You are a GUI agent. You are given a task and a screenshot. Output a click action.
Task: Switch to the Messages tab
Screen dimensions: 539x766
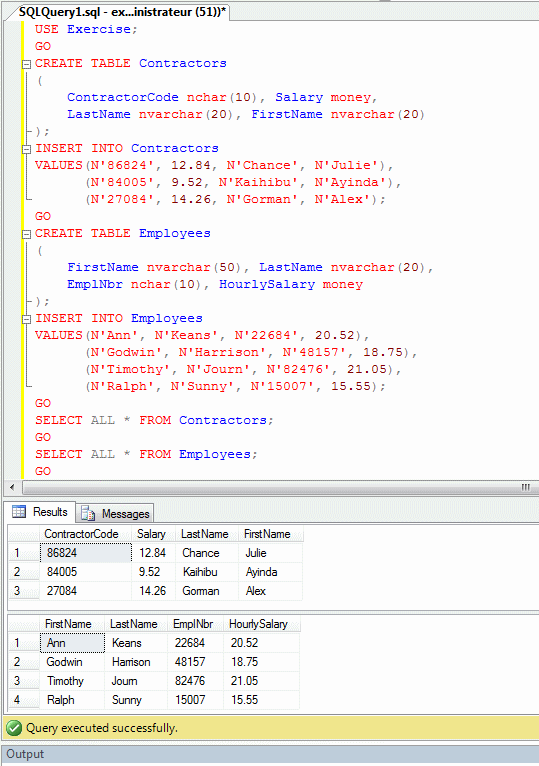point(115,513)
